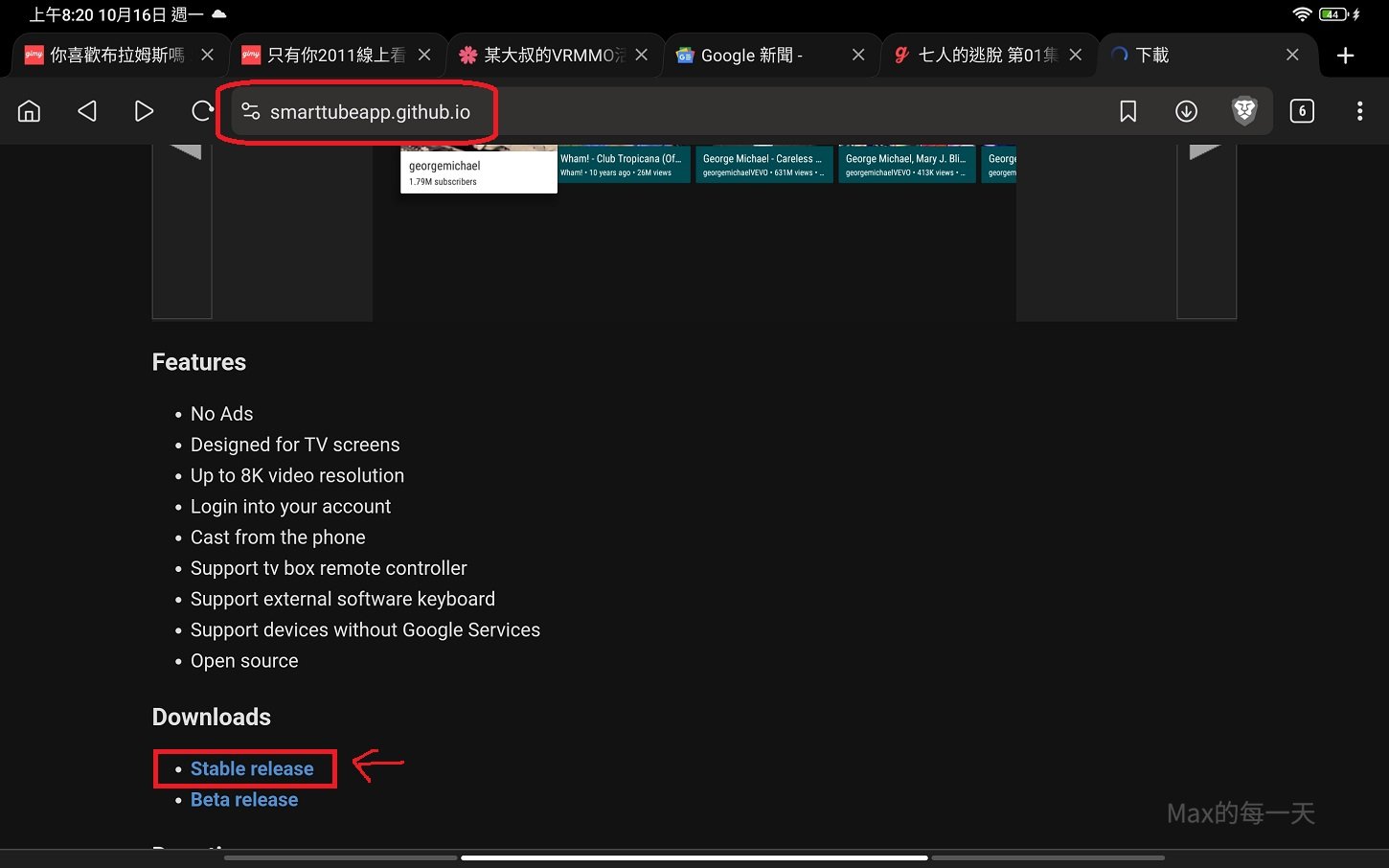Viewport: 1389px width, 868px height.
Task: Open the georgemichael channel card
Action: click(477, 169)
